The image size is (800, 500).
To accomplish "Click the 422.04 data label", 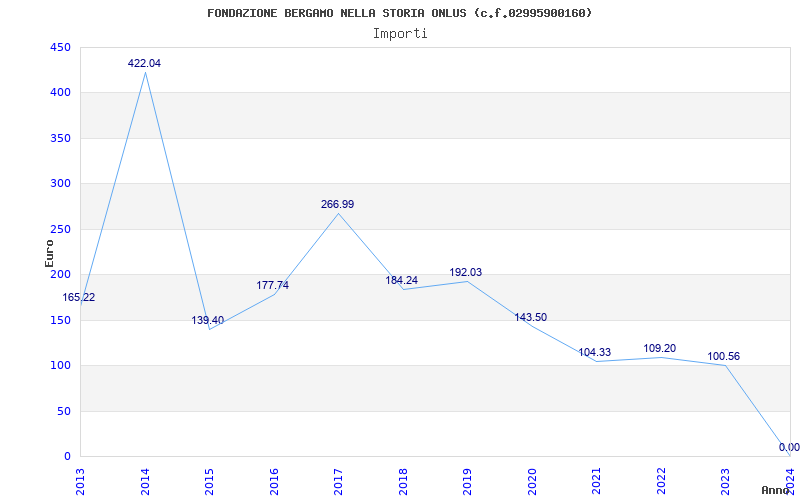I will coord(144,63).
